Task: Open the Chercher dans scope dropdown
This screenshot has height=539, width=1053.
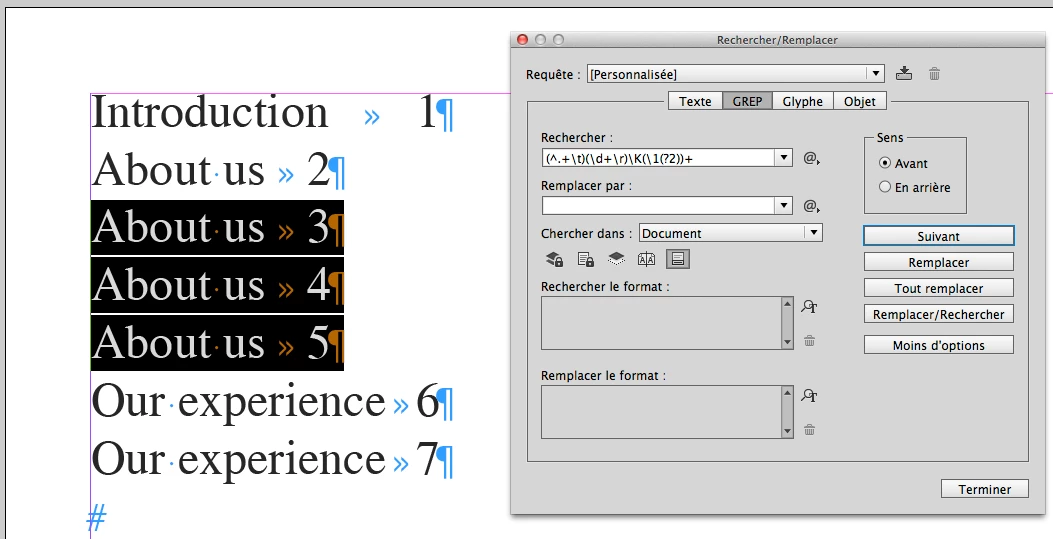Action: (731, 233)
